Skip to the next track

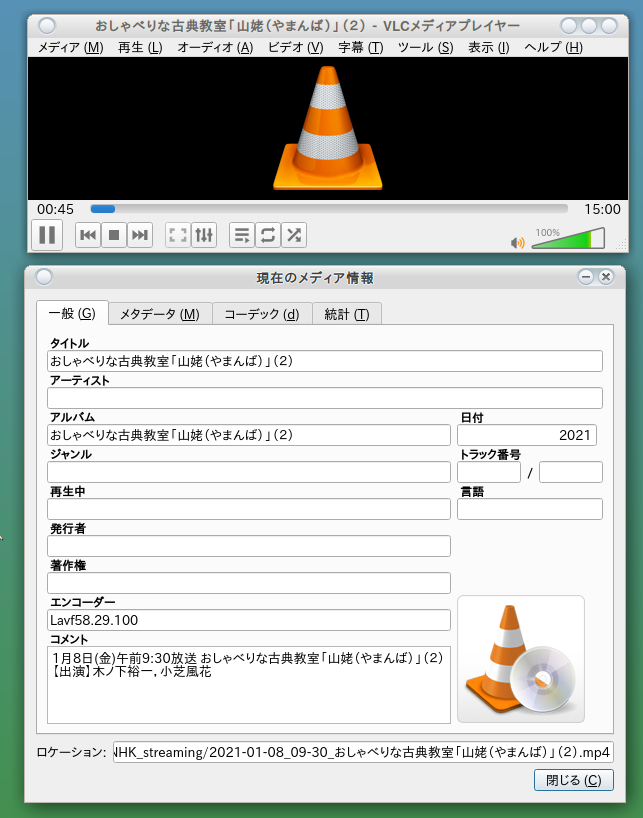(140, 235)
